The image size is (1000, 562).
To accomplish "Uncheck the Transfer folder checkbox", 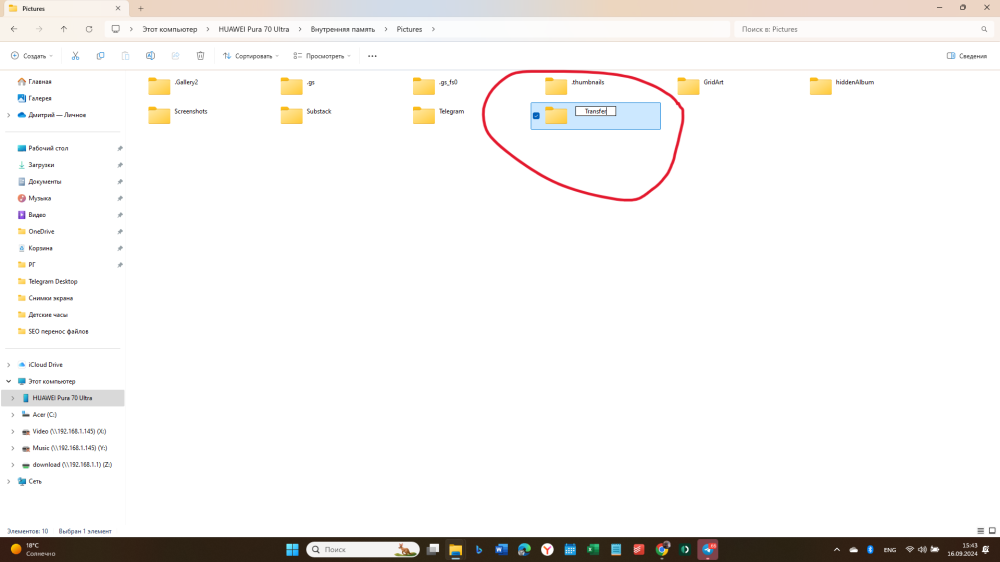I will coord(536,115).
